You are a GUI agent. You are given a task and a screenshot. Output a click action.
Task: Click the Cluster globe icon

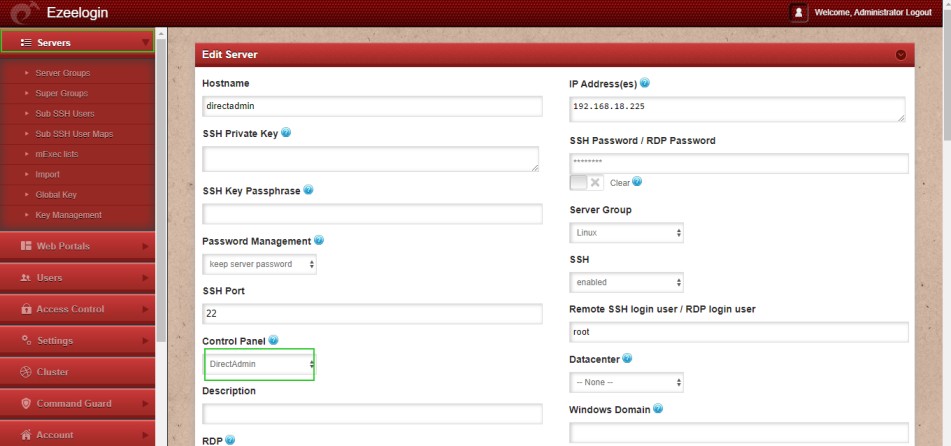[25, 371]
